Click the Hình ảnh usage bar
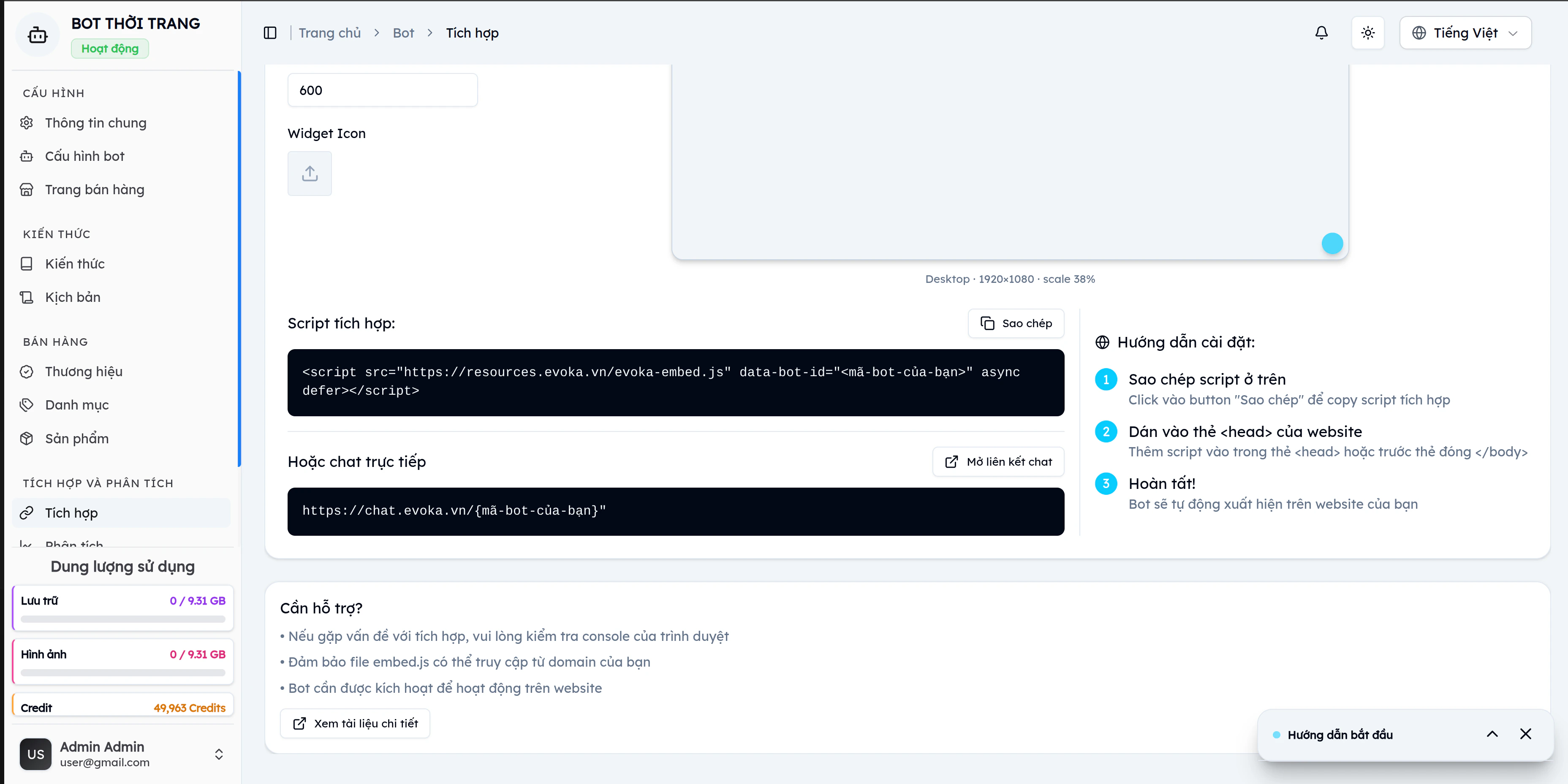 click(123, 673)
